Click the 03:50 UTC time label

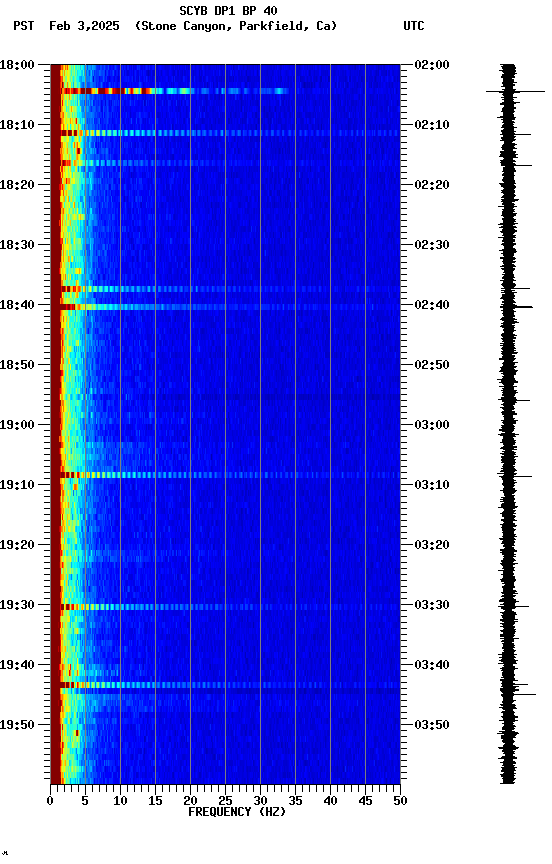(432, 725)
